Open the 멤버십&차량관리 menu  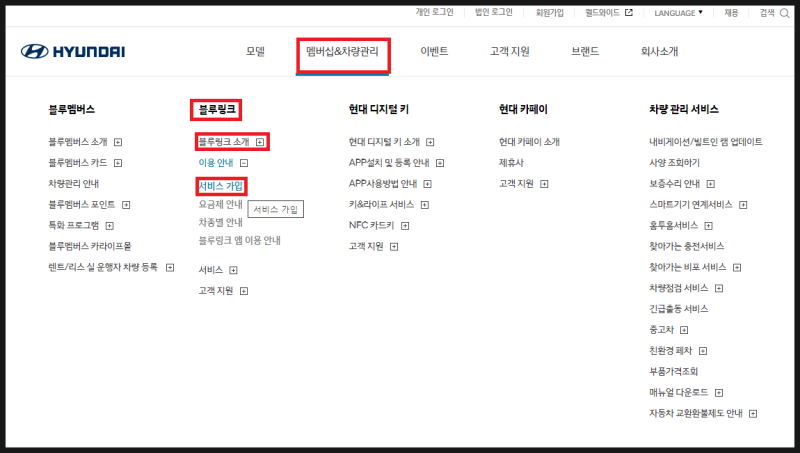342,52
